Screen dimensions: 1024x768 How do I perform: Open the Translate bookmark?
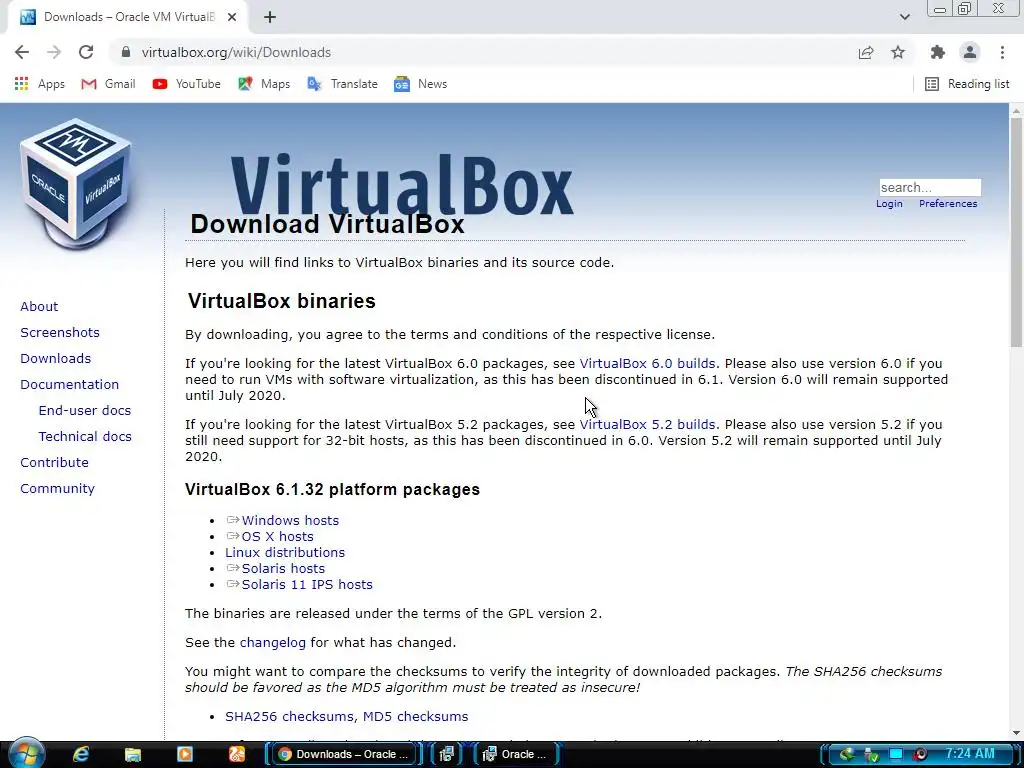342,84
